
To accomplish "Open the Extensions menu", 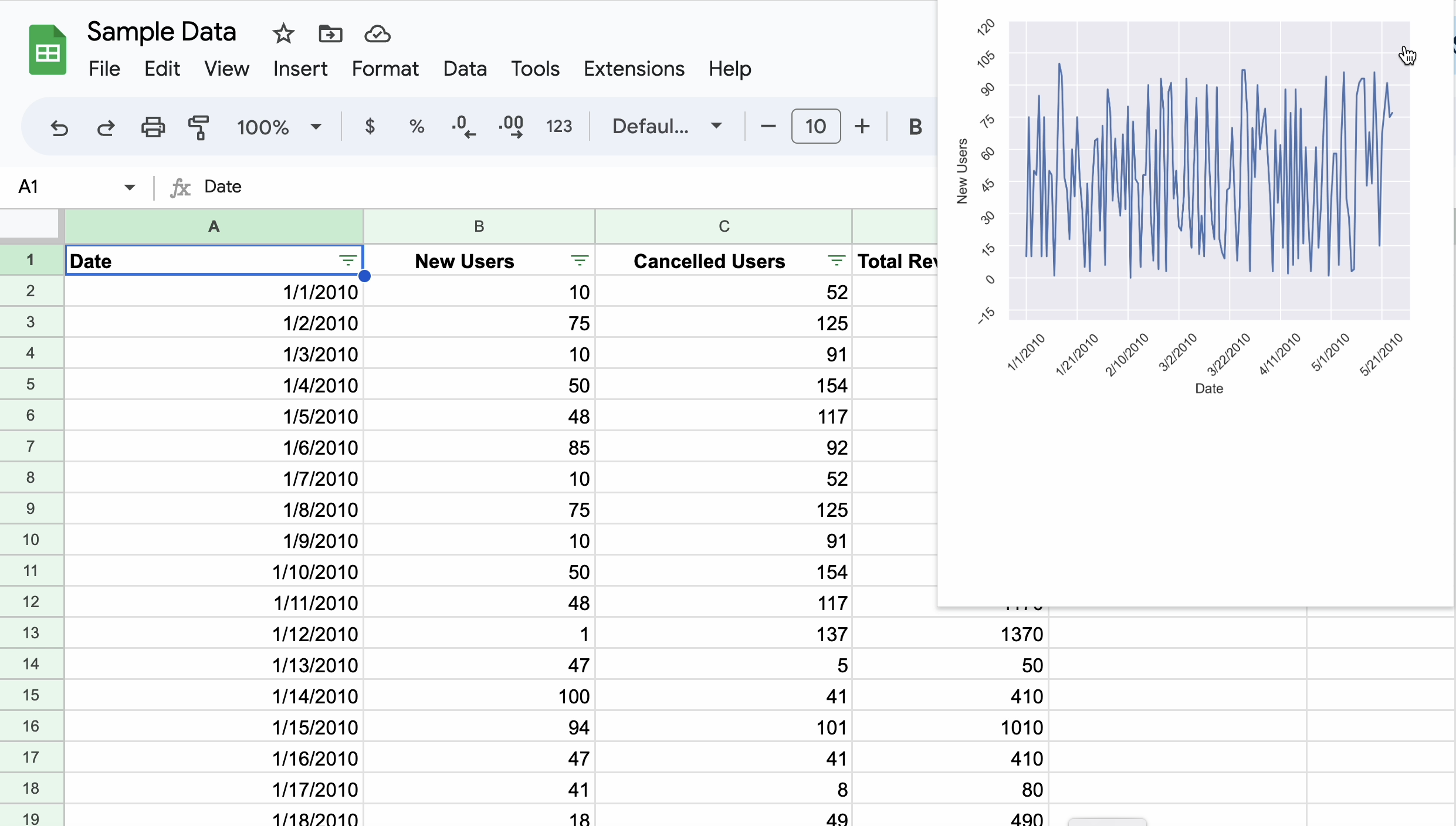I will click(634, 69).
